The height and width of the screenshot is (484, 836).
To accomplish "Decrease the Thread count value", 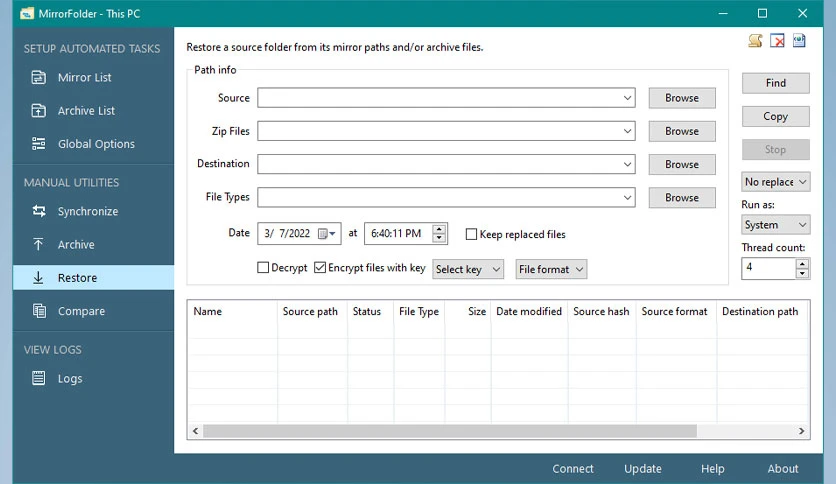I will tap(802, 273).
